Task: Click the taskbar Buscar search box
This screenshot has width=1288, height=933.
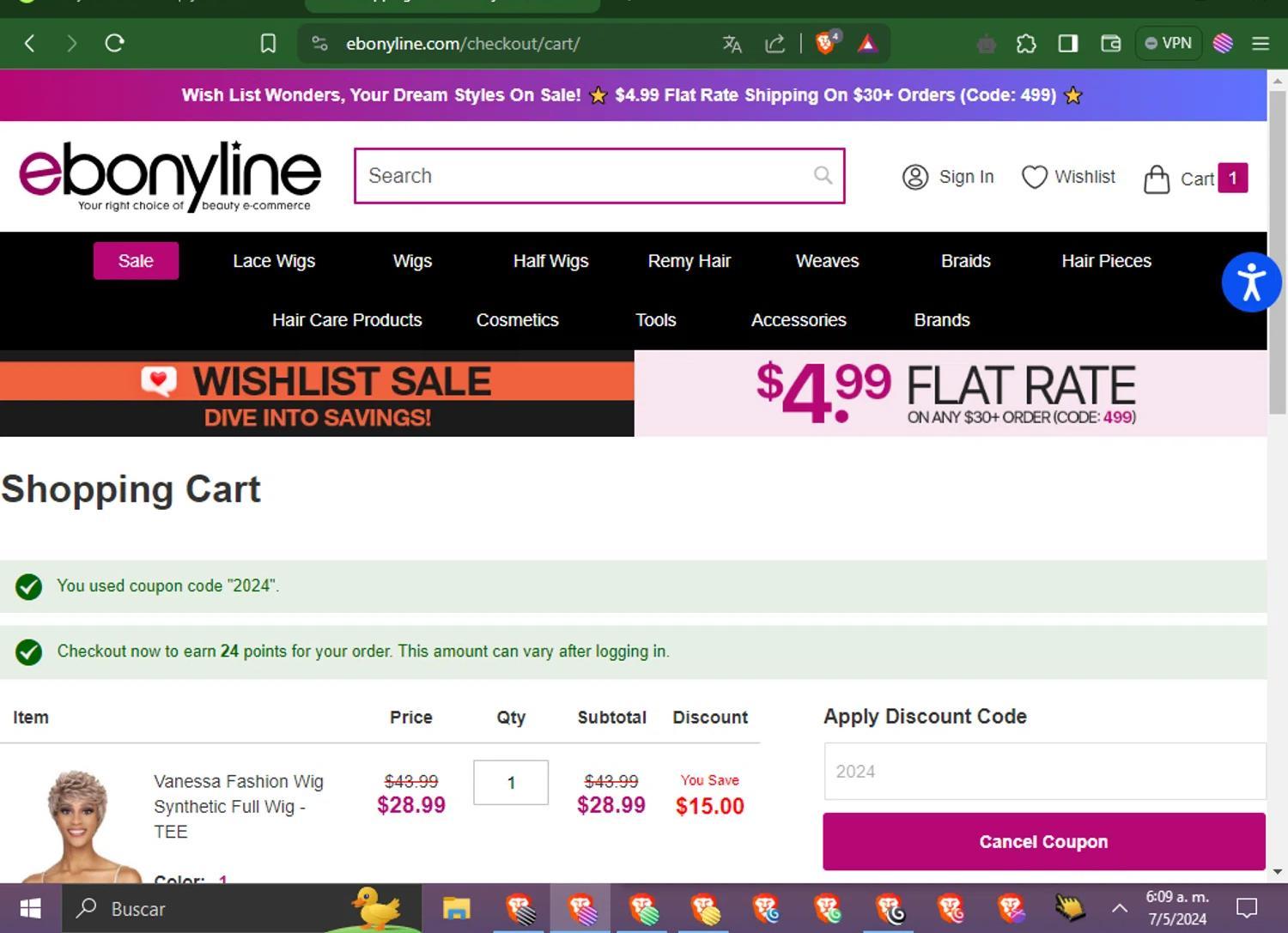Action: pyautogui.click(x=240, y=908)
